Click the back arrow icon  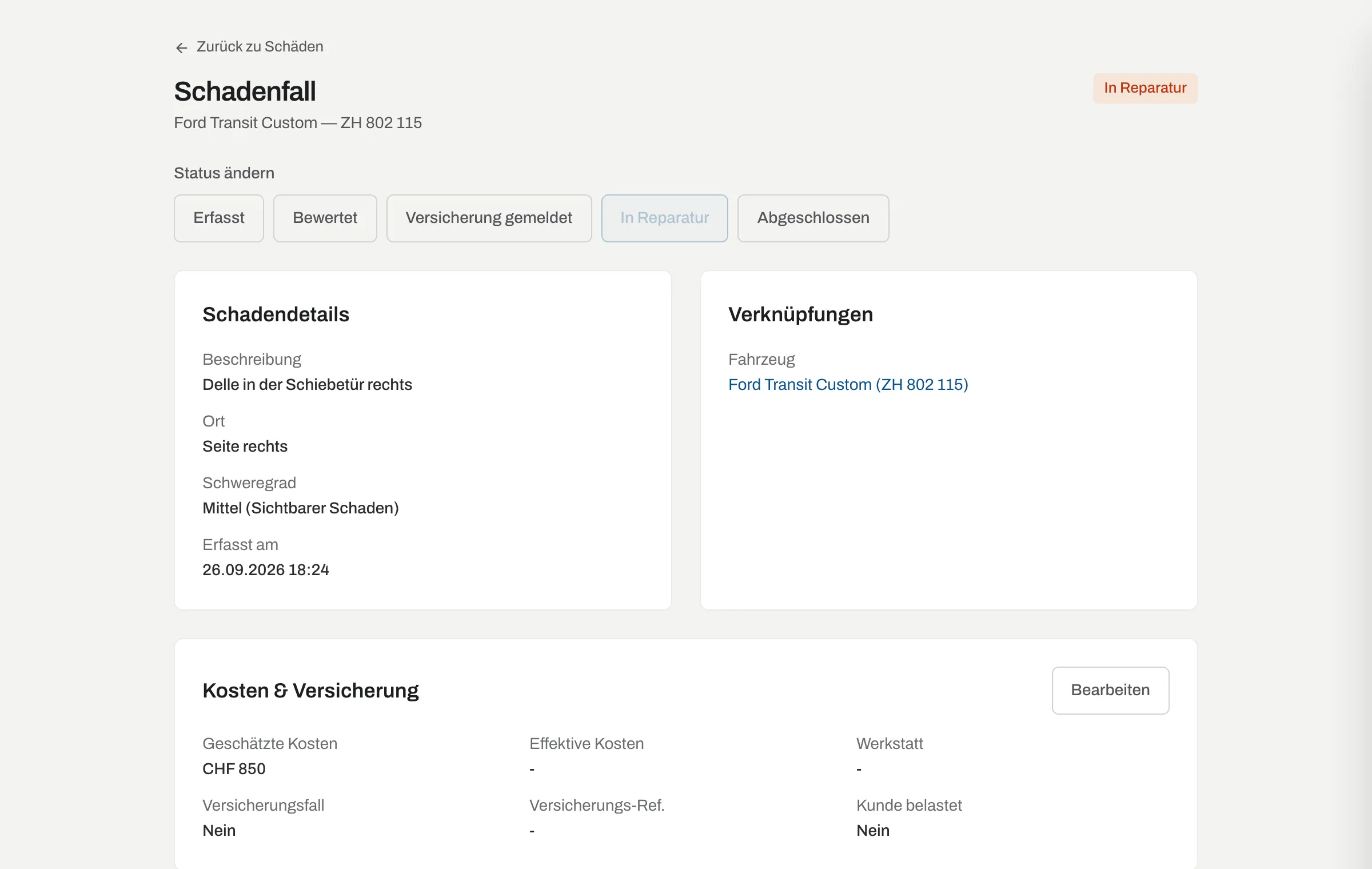tap(182, 47)
